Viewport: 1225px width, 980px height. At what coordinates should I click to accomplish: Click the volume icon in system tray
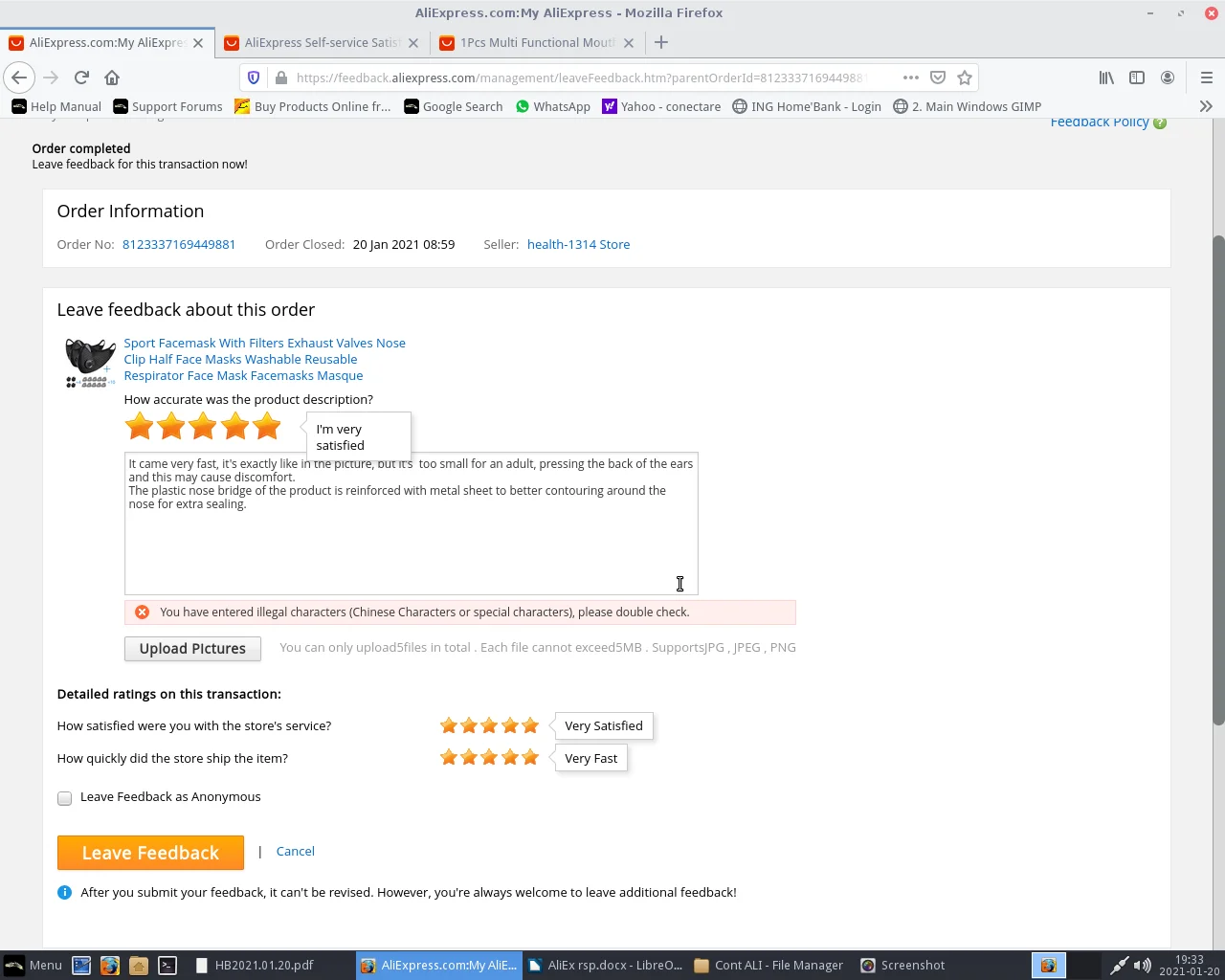(1142, 966)
